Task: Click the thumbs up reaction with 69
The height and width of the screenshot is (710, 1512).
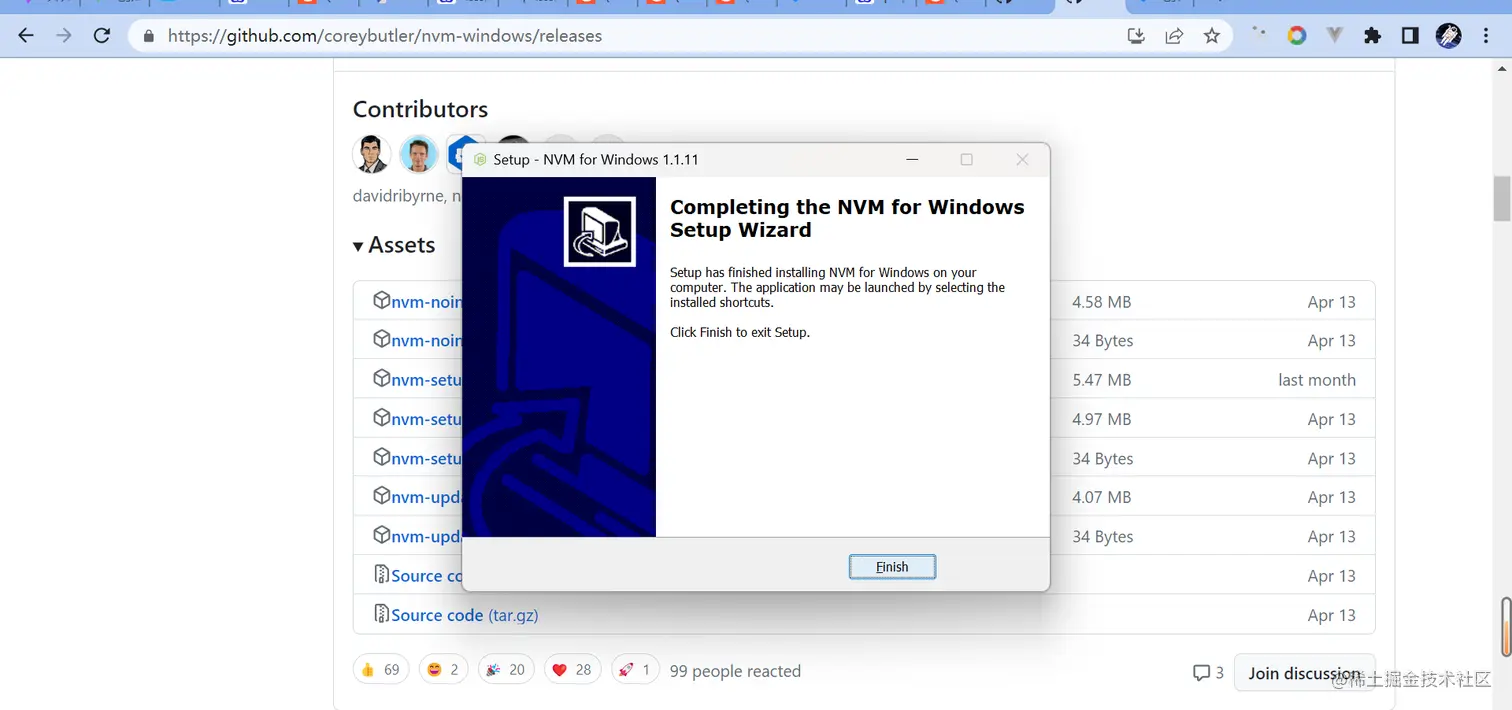Action: click(381, 670)
